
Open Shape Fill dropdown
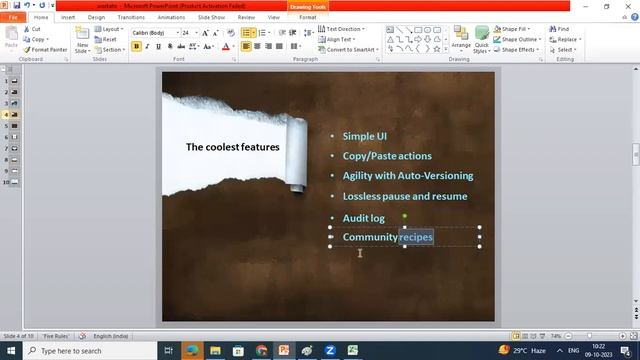pos(512,29)
